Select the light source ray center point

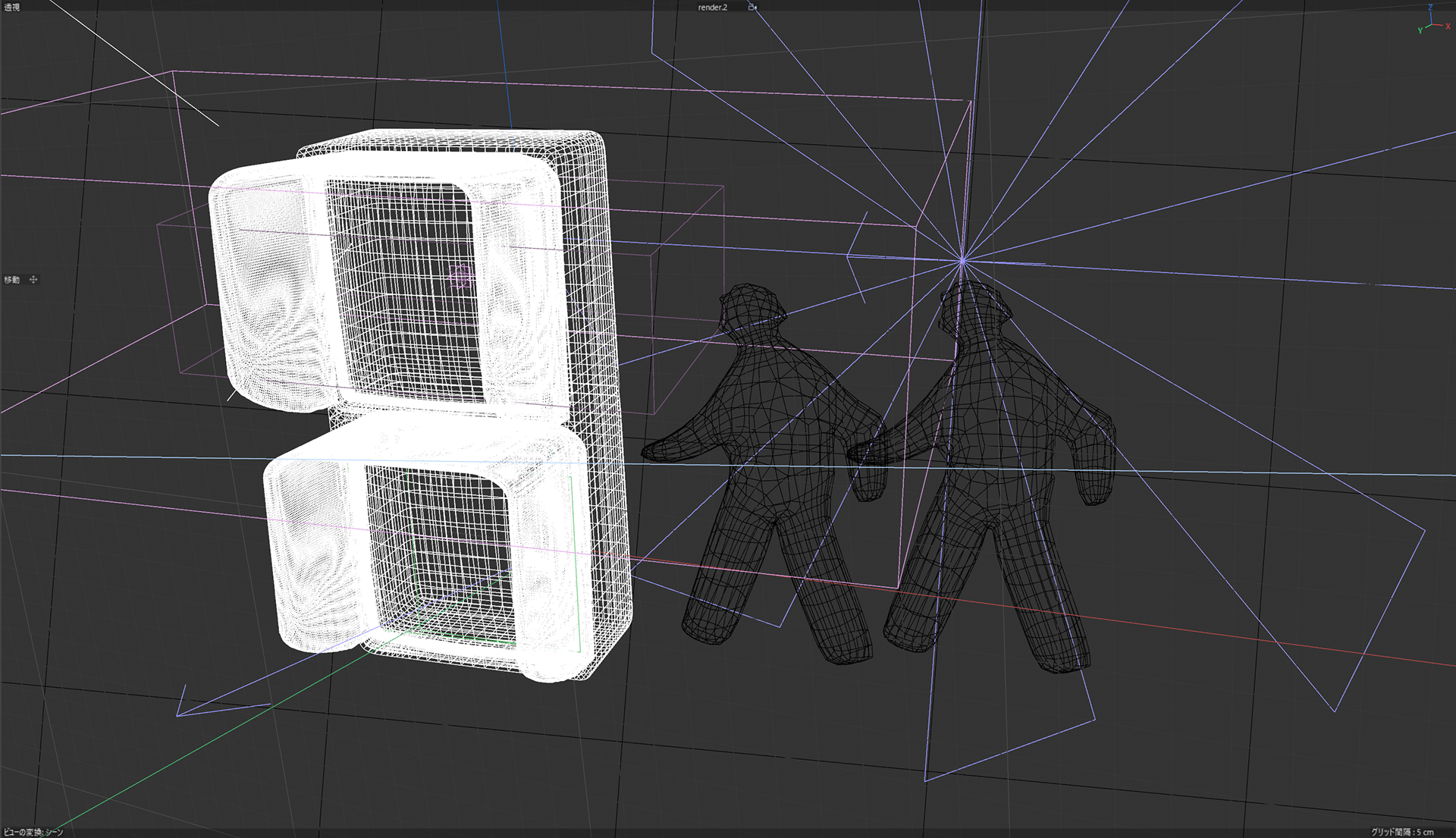click(x=962, y=261)
